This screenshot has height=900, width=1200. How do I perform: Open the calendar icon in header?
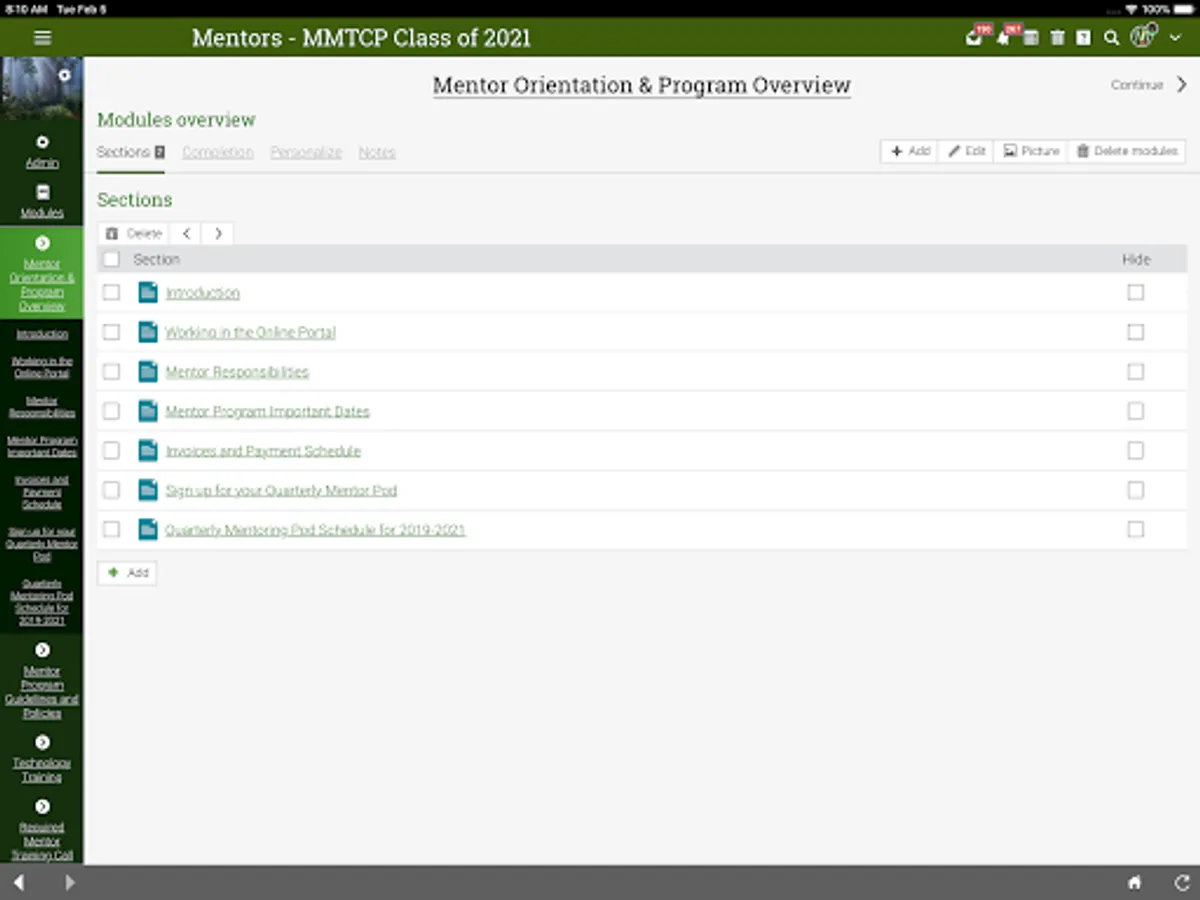coord(1031,38)
